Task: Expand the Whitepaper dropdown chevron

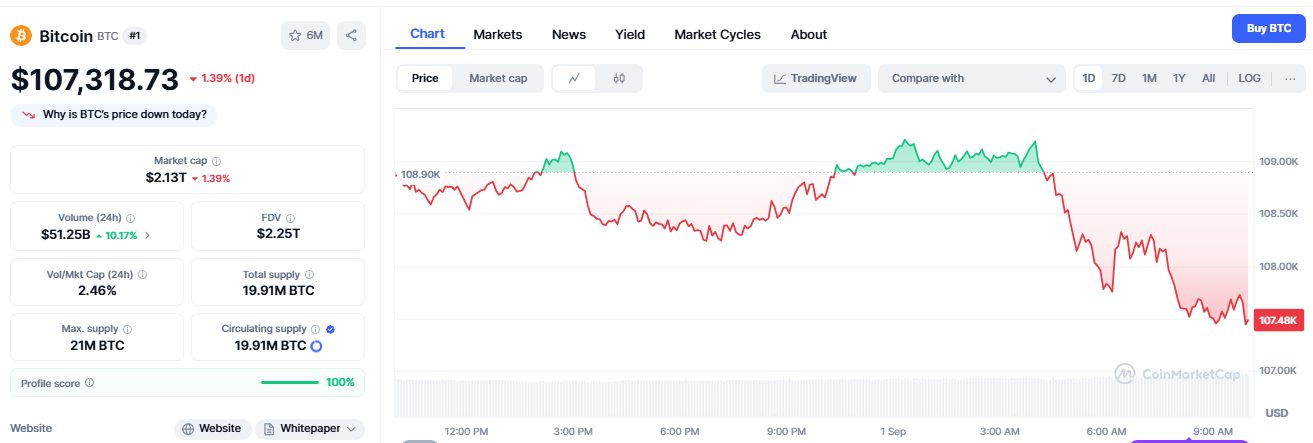Action: pos(351,429)
